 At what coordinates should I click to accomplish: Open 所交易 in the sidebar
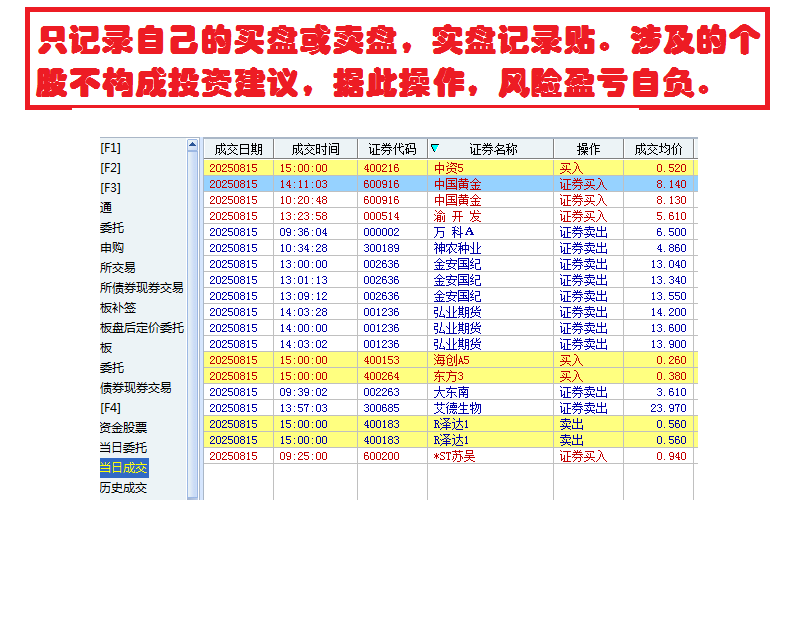tap(117, 268)
